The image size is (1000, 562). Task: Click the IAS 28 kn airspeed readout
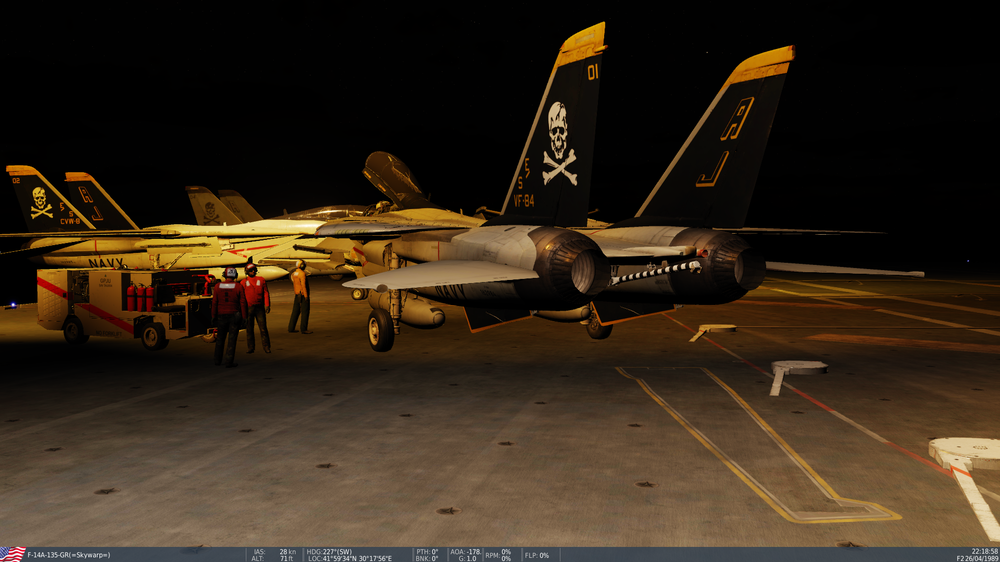pos(275,552)
